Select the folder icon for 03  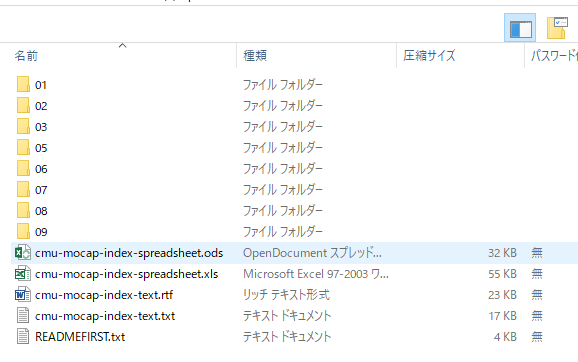click(x=23, y=126)
